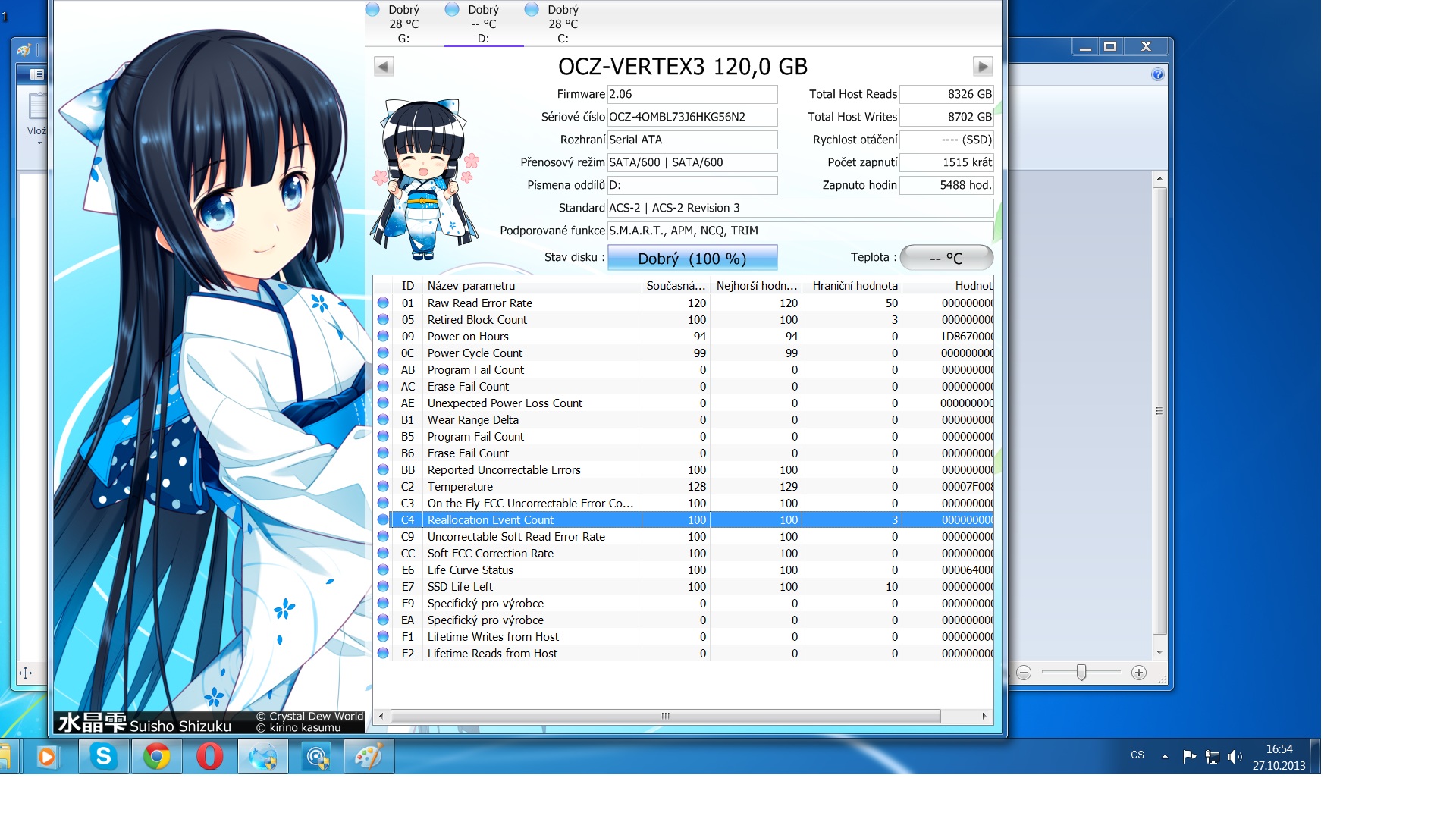
Task: Select the Lifetime Writes from Host row
Action: pos(683,637)
